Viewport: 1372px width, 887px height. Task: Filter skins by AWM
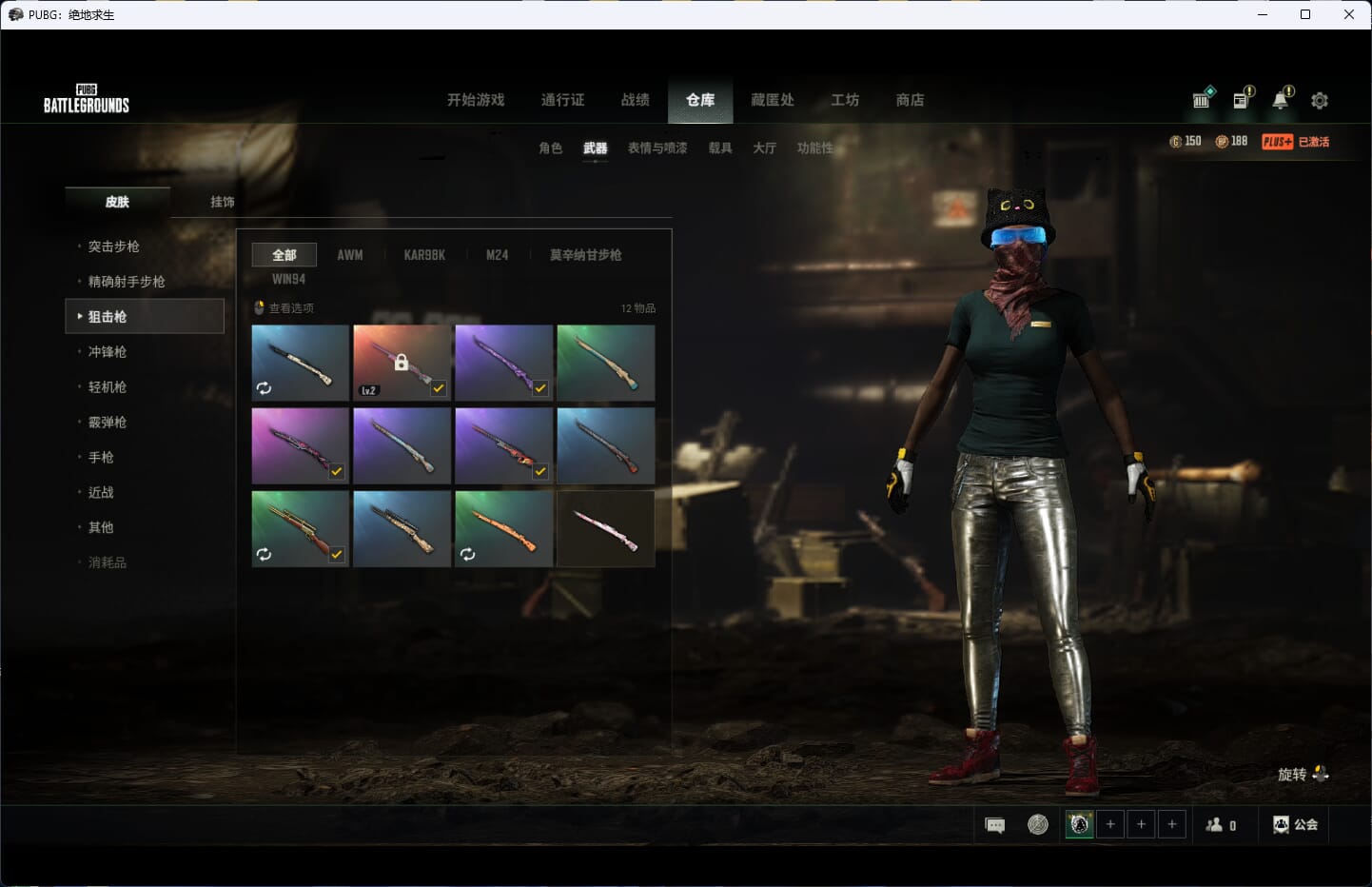point(350,255)
